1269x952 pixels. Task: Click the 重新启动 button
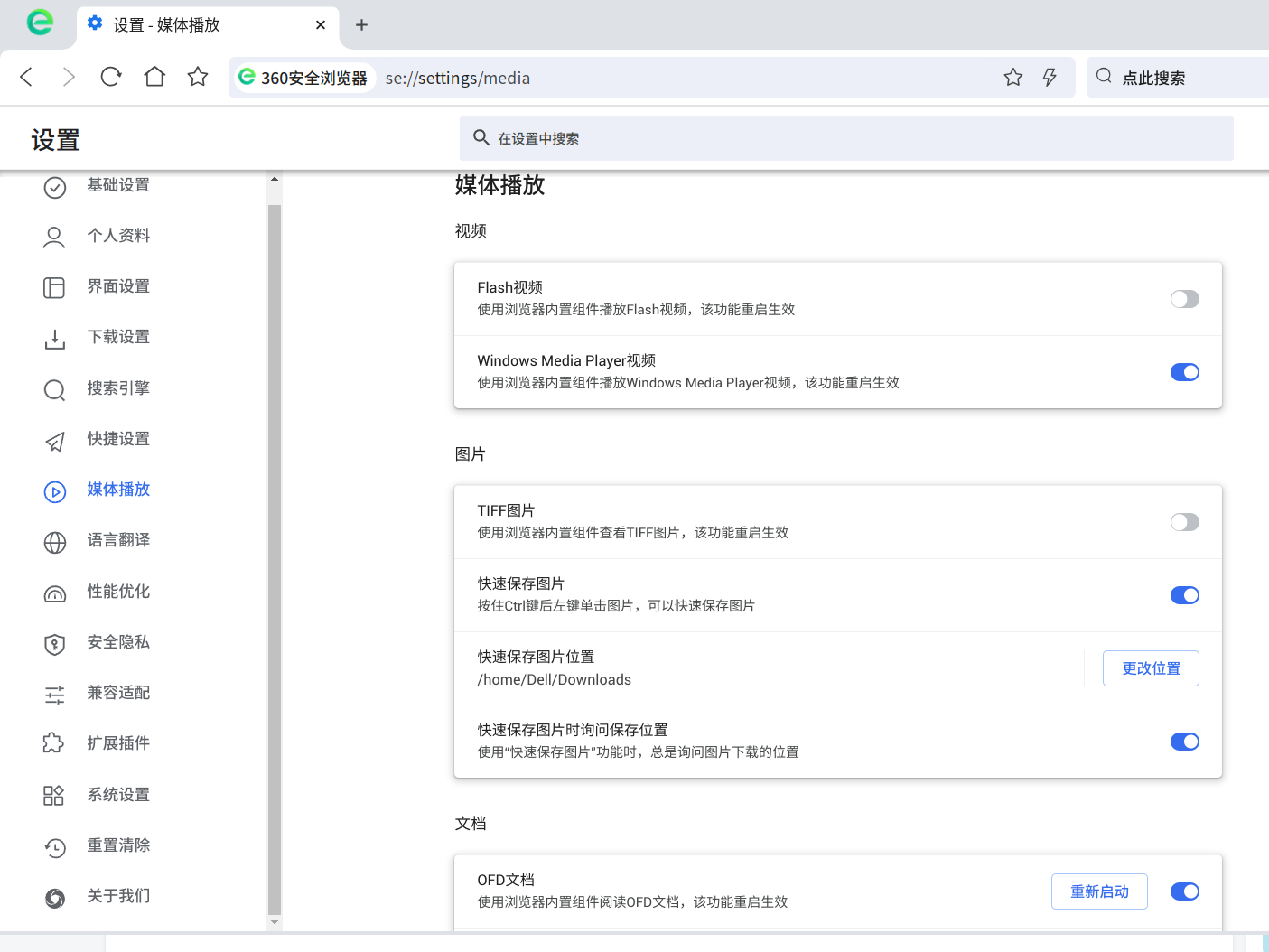(1099, 891)
